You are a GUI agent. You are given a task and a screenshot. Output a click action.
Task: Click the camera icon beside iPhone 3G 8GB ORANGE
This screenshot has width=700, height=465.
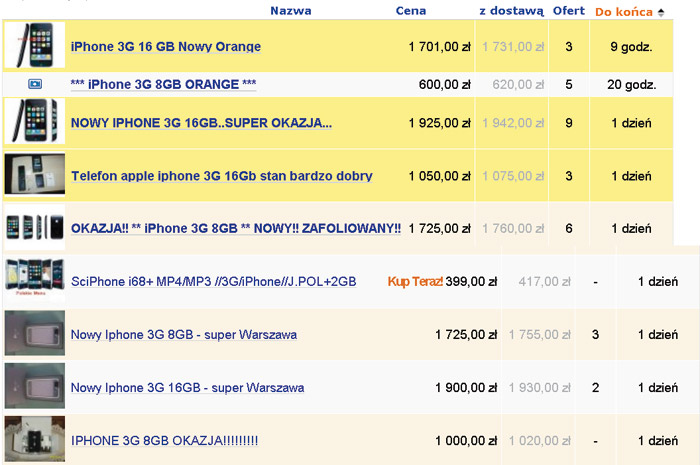click(35, 85)
